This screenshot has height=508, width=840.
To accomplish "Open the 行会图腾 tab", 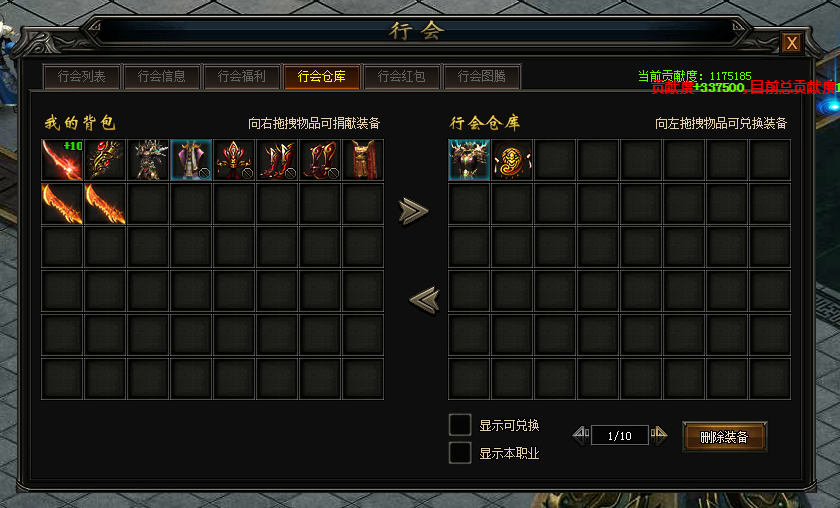I will 482,77.
